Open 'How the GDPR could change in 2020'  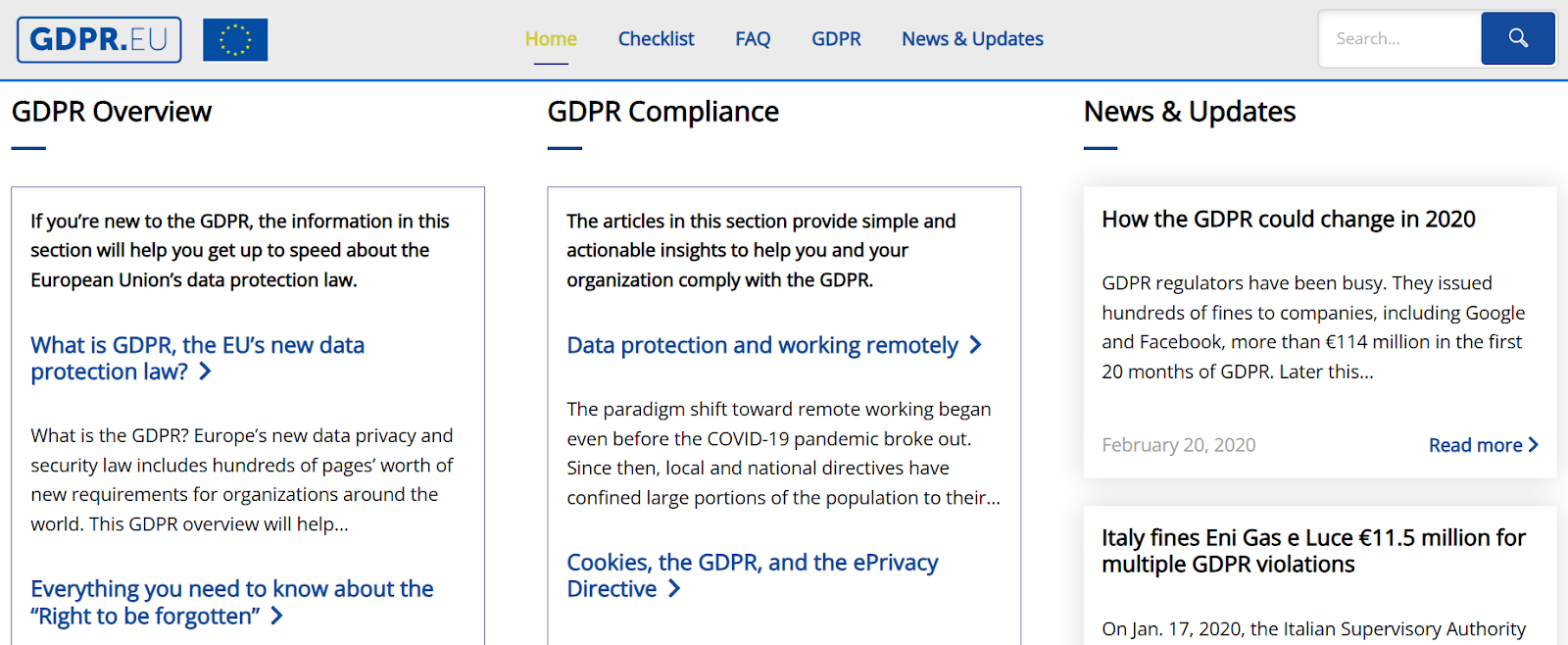1288,220
